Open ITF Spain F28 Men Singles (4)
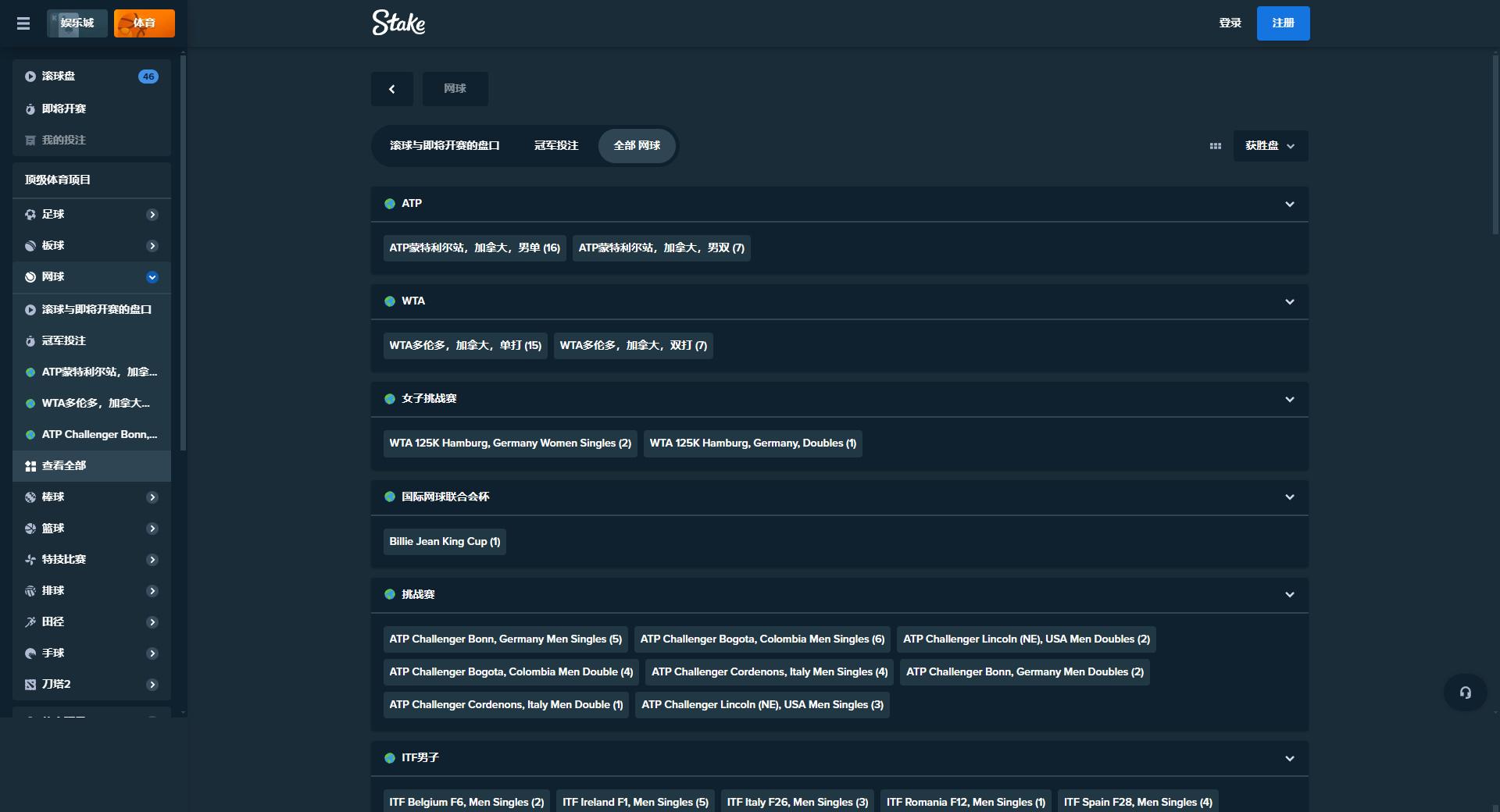The image size is (1500, 812). point(1137,803)
